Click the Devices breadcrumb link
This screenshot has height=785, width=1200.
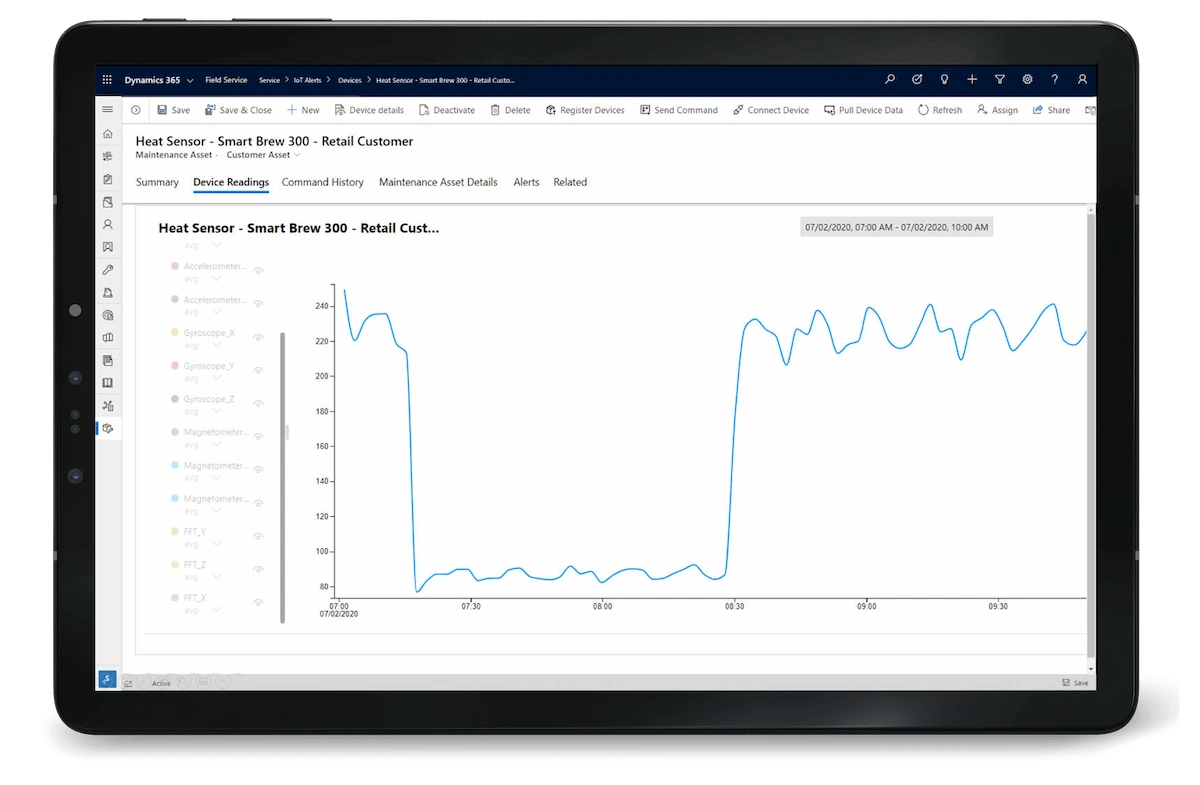tap(350, 80)
